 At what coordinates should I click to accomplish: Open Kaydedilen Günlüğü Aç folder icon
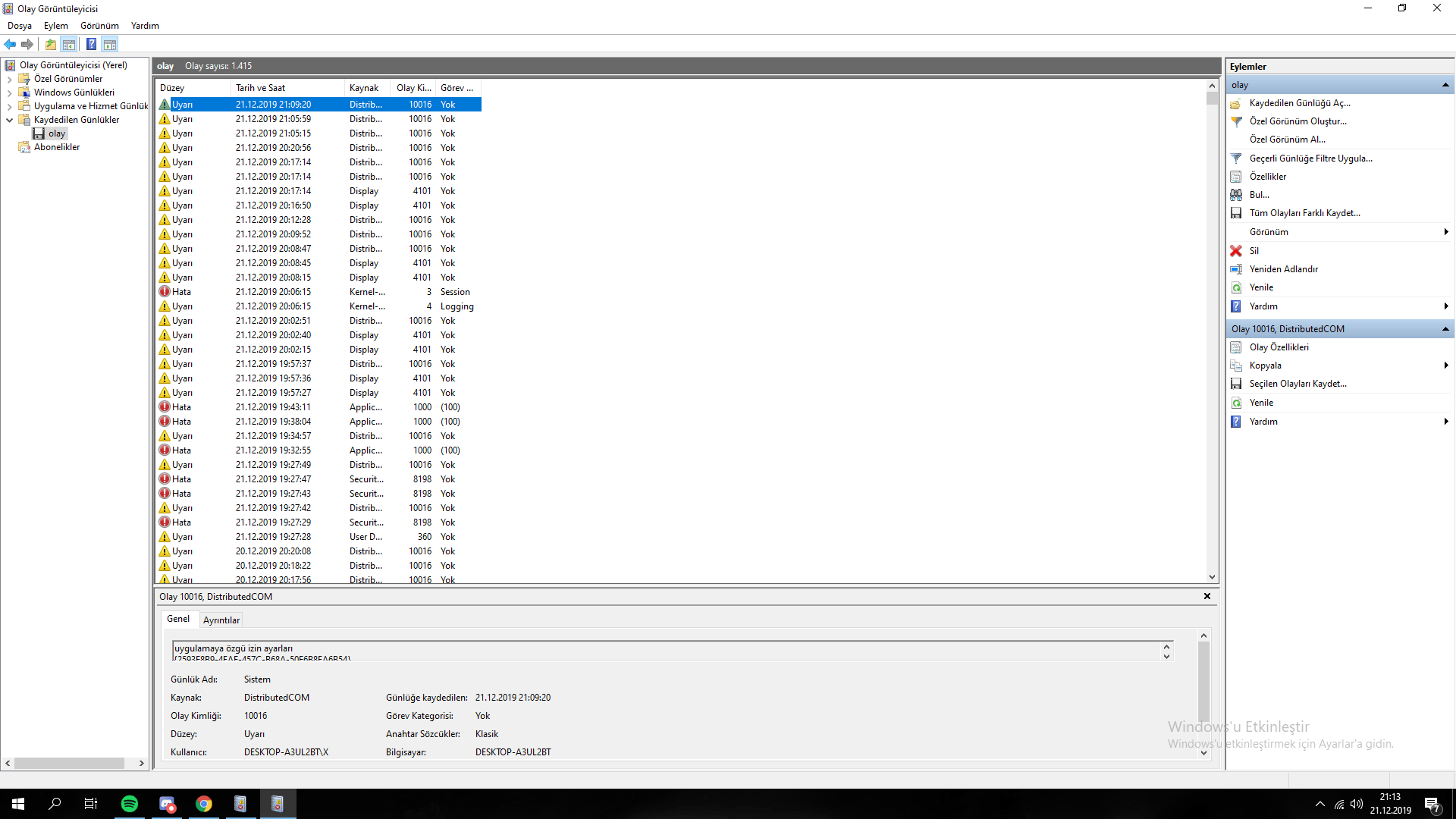[x=1236, y=103]
